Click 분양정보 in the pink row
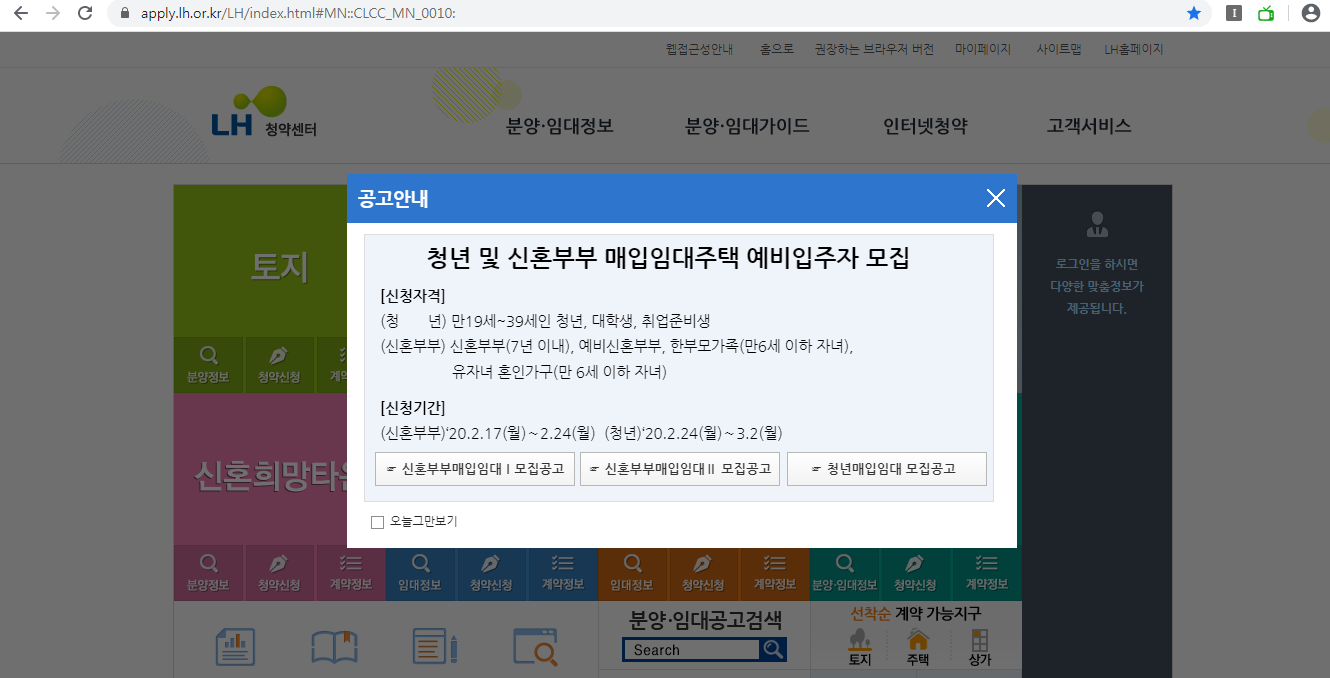 click(208, 573)
